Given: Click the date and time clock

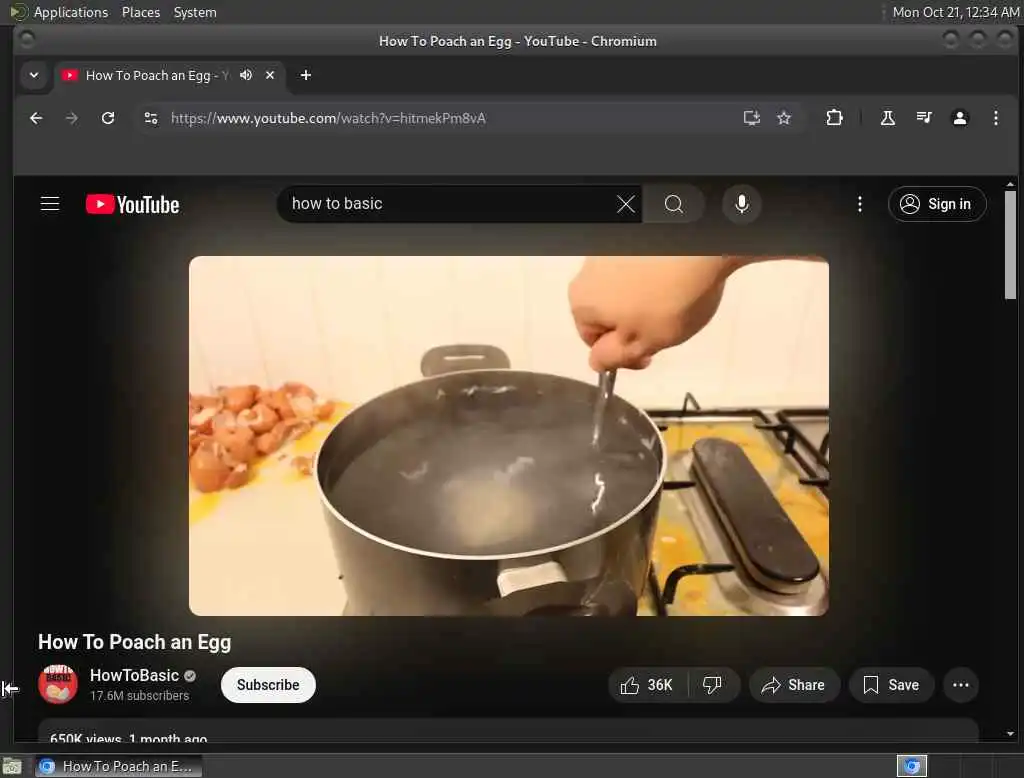Looking at the screenshot, I should [x=955, y=12].
